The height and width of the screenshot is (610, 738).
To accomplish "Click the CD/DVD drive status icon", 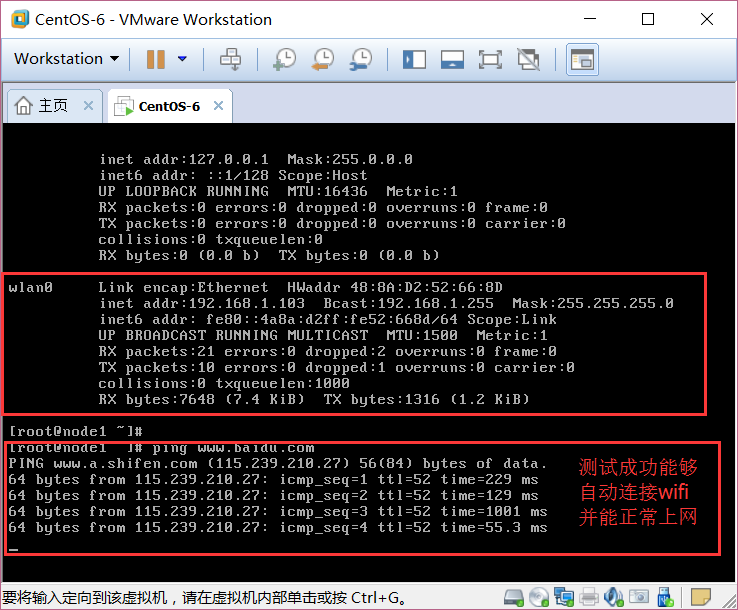I will [x=539, y=597].
